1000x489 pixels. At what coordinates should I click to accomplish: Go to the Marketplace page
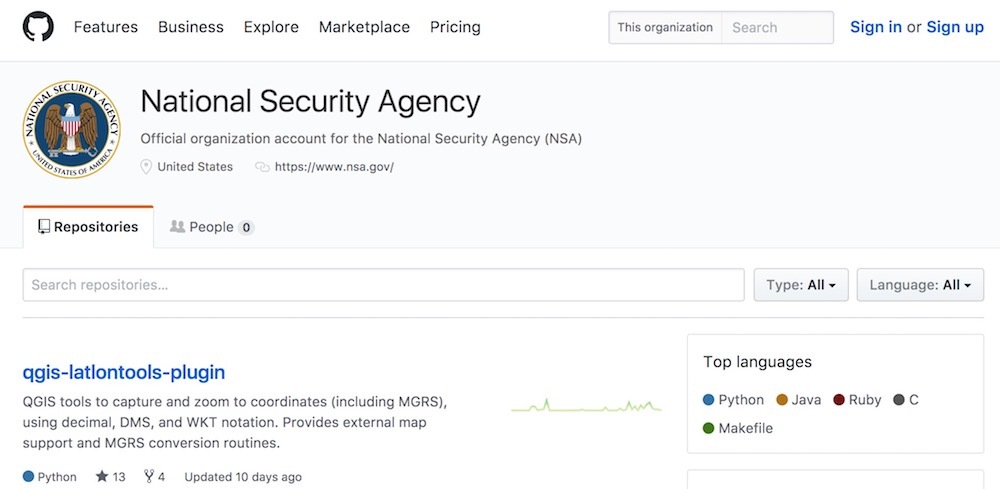[x=364, y=27]
